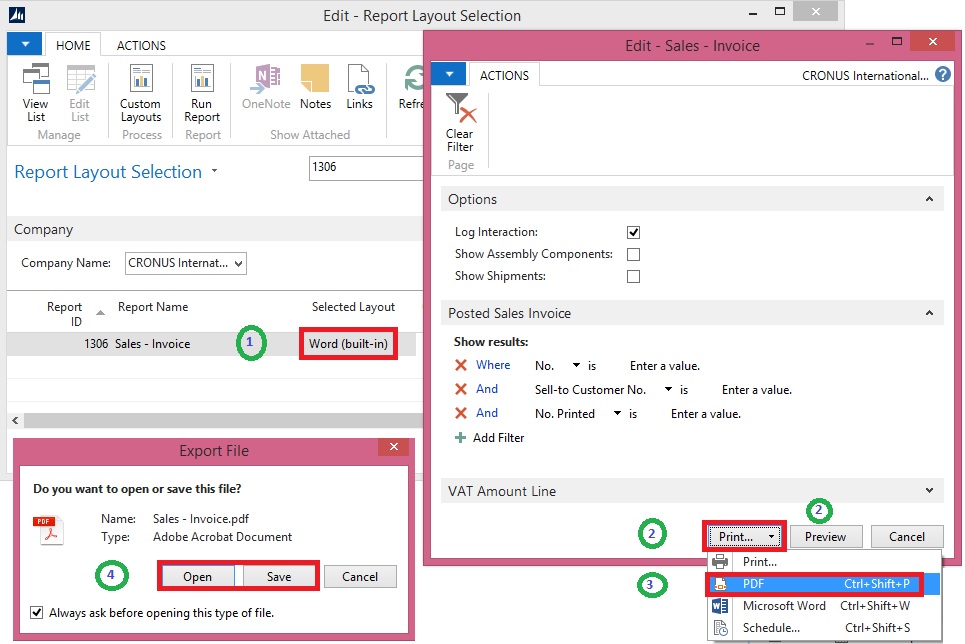Open the help question mark icon
The width and height of the screenshot is (965, 644).
click(942, 74)
